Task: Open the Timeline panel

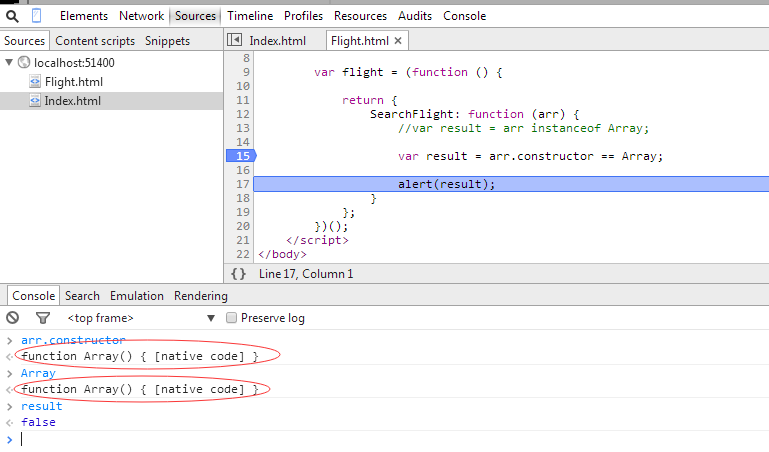Action: pos(250,16)
